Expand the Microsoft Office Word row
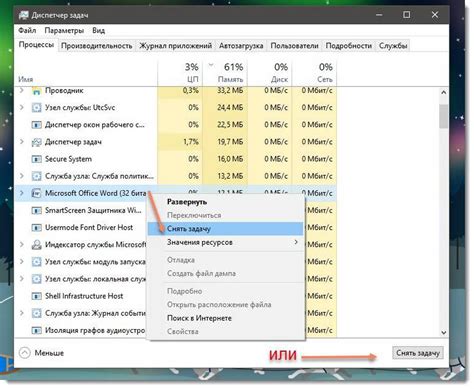Image resolution: width=474 pixels, height=389 pixels. tap(22, 193)
